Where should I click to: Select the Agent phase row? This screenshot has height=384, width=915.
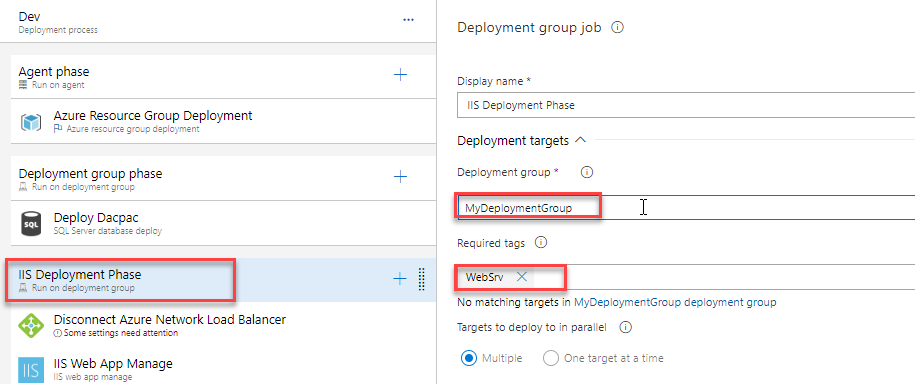coord(223,76)
